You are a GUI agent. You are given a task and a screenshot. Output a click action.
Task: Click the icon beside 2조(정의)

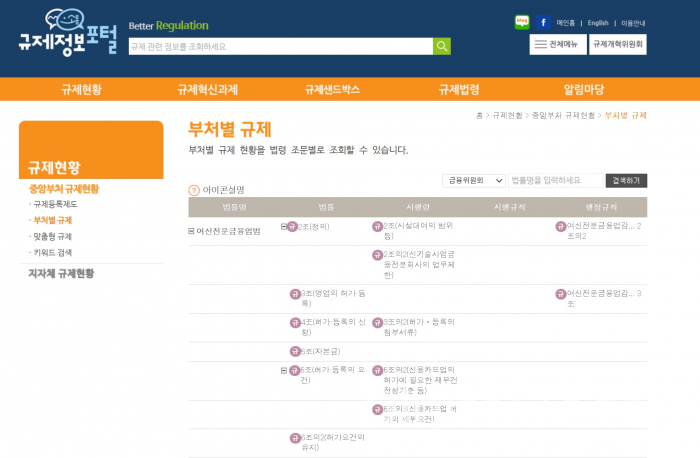pos(295,227)
